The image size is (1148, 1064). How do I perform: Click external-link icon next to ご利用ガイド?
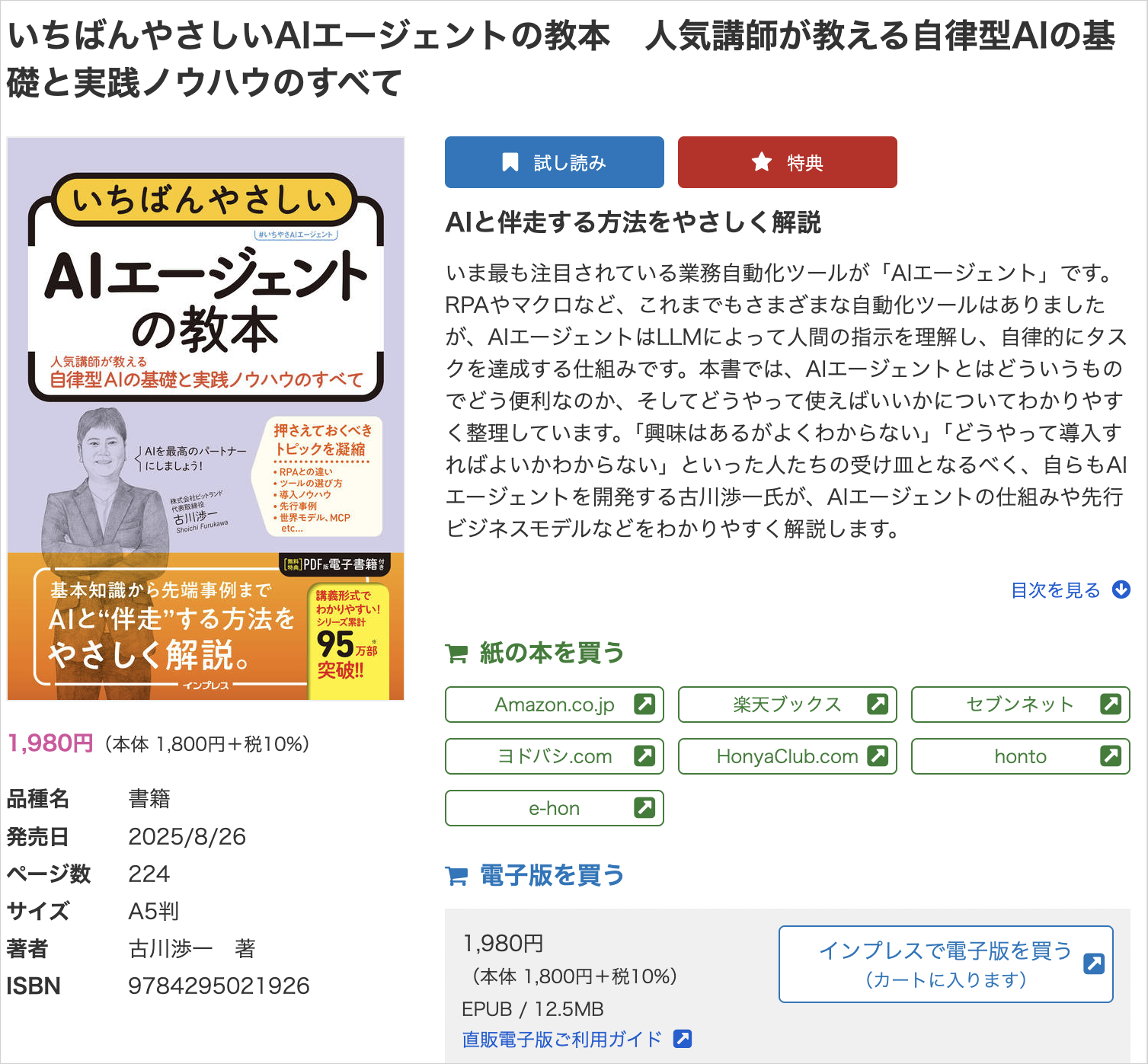click(683, 1039)
